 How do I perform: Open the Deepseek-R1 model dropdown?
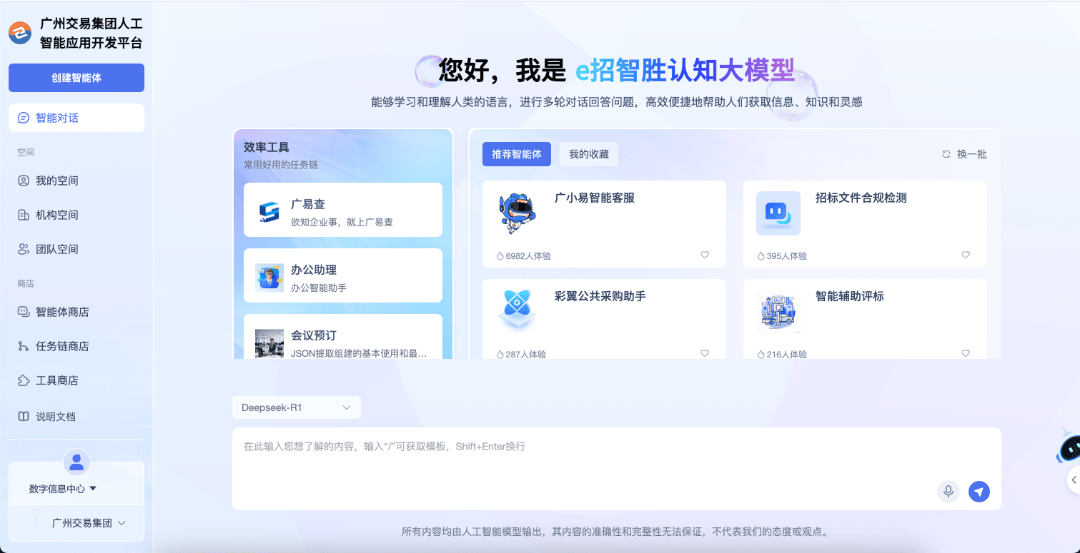point(296,408)
